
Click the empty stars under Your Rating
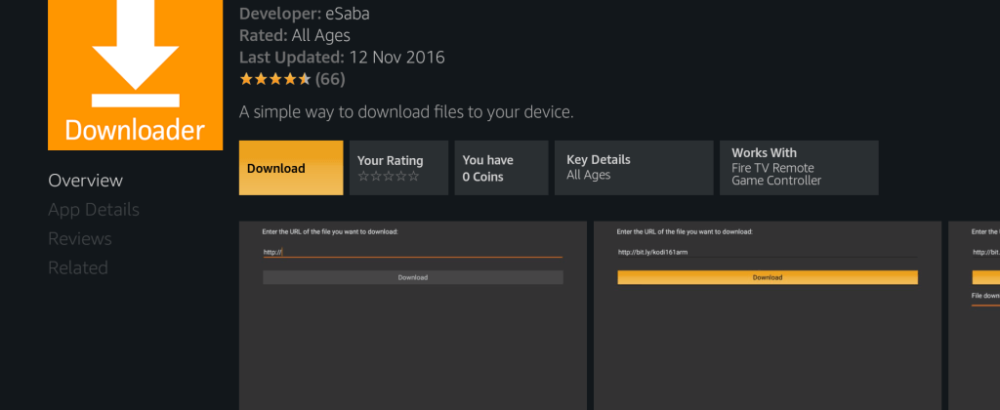coord(388,177)
